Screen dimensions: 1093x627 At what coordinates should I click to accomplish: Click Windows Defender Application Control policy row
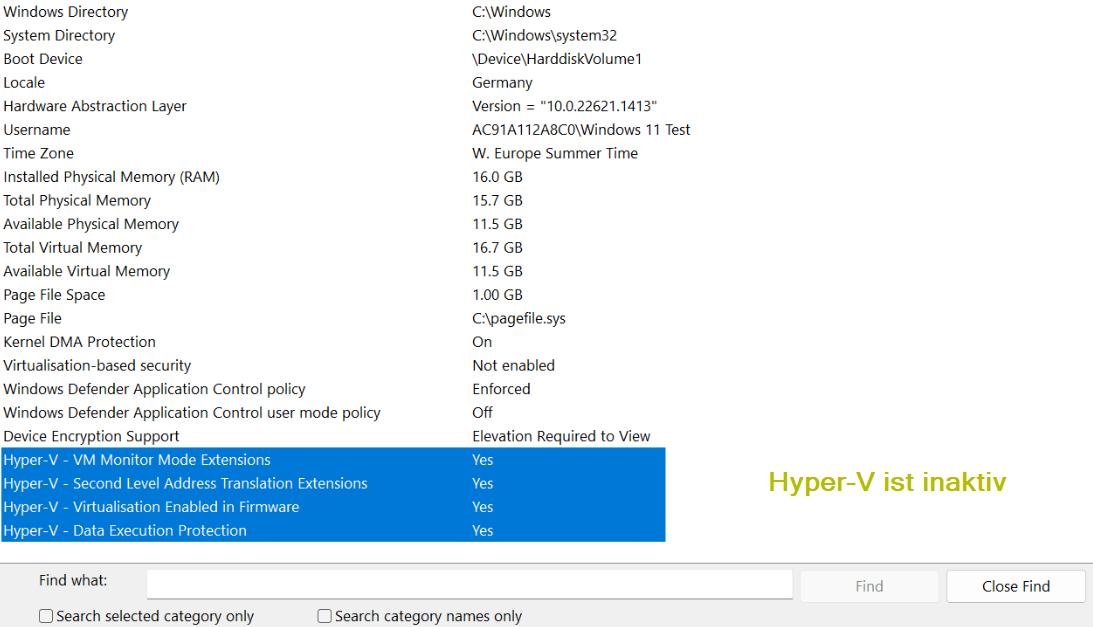(154, 389)
